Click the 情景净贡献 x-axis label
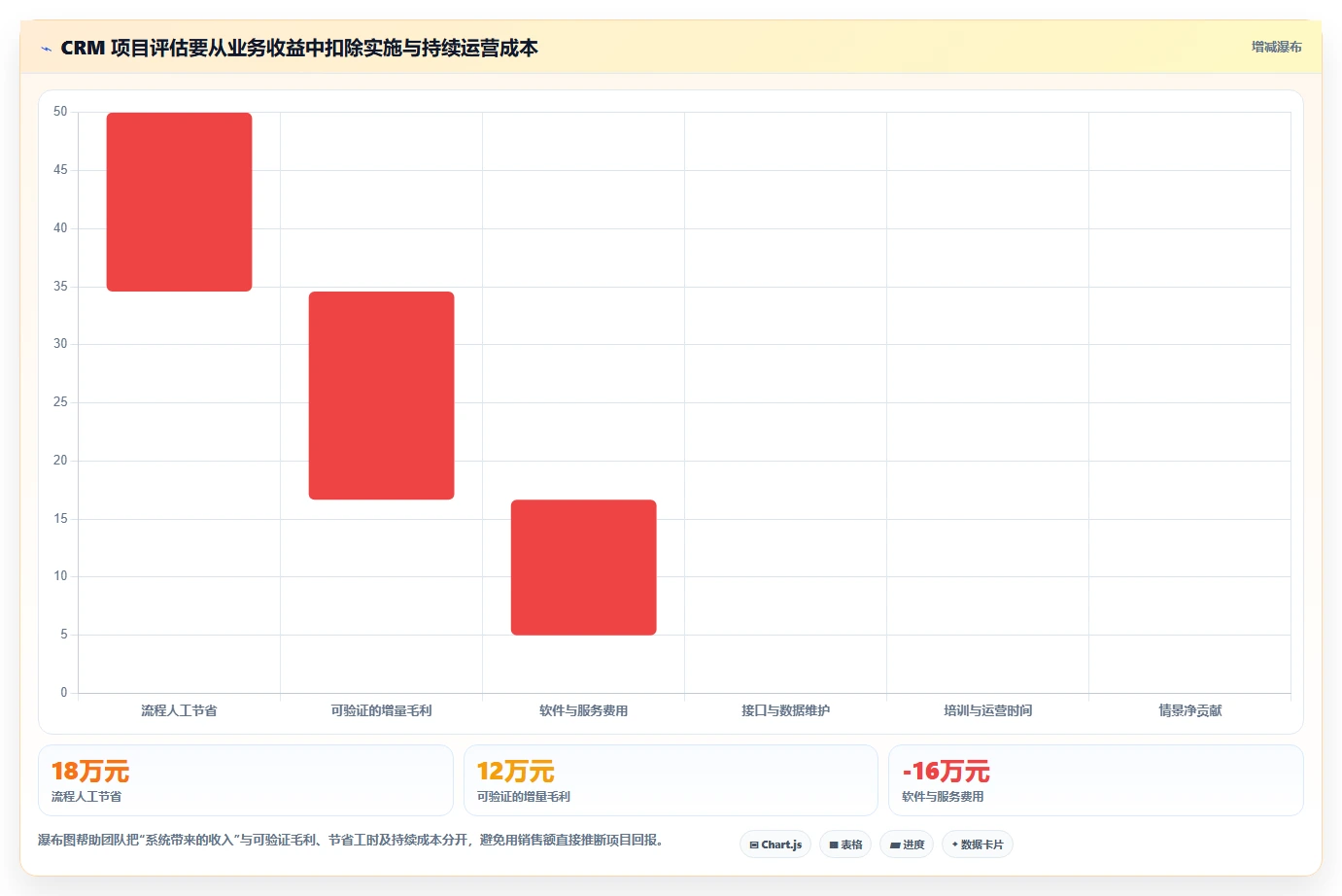1342x896 pixels. click(1189, 710)
